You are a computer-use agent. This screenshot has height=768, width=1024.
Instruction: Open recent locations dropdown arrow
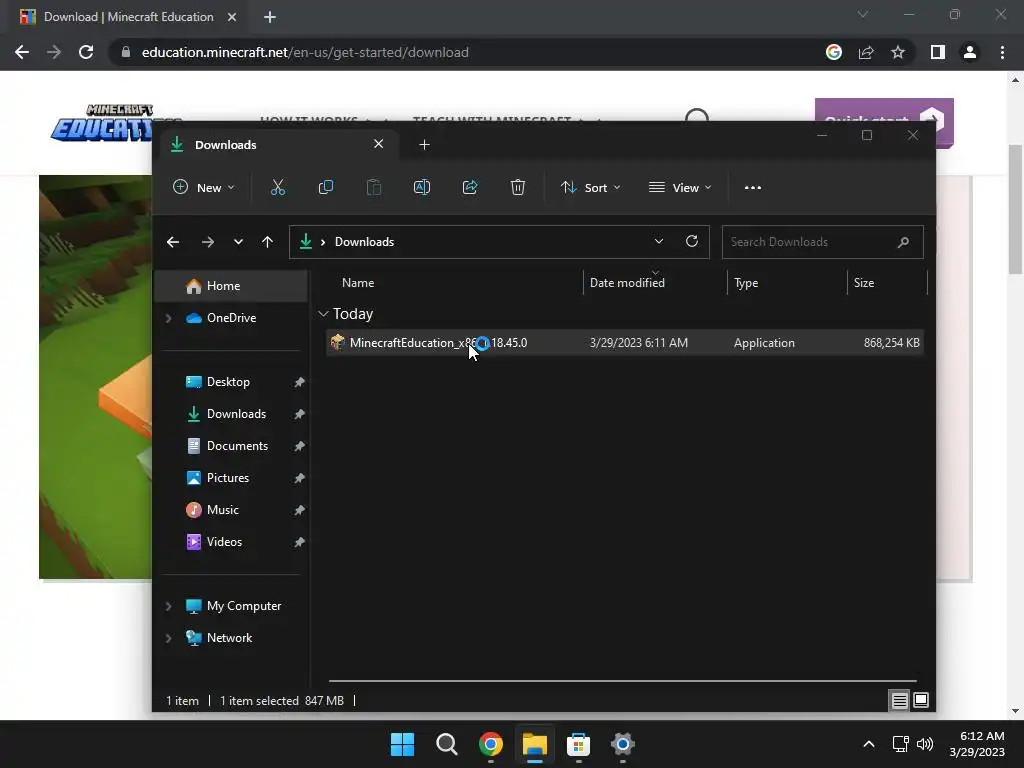click(238, 242)
